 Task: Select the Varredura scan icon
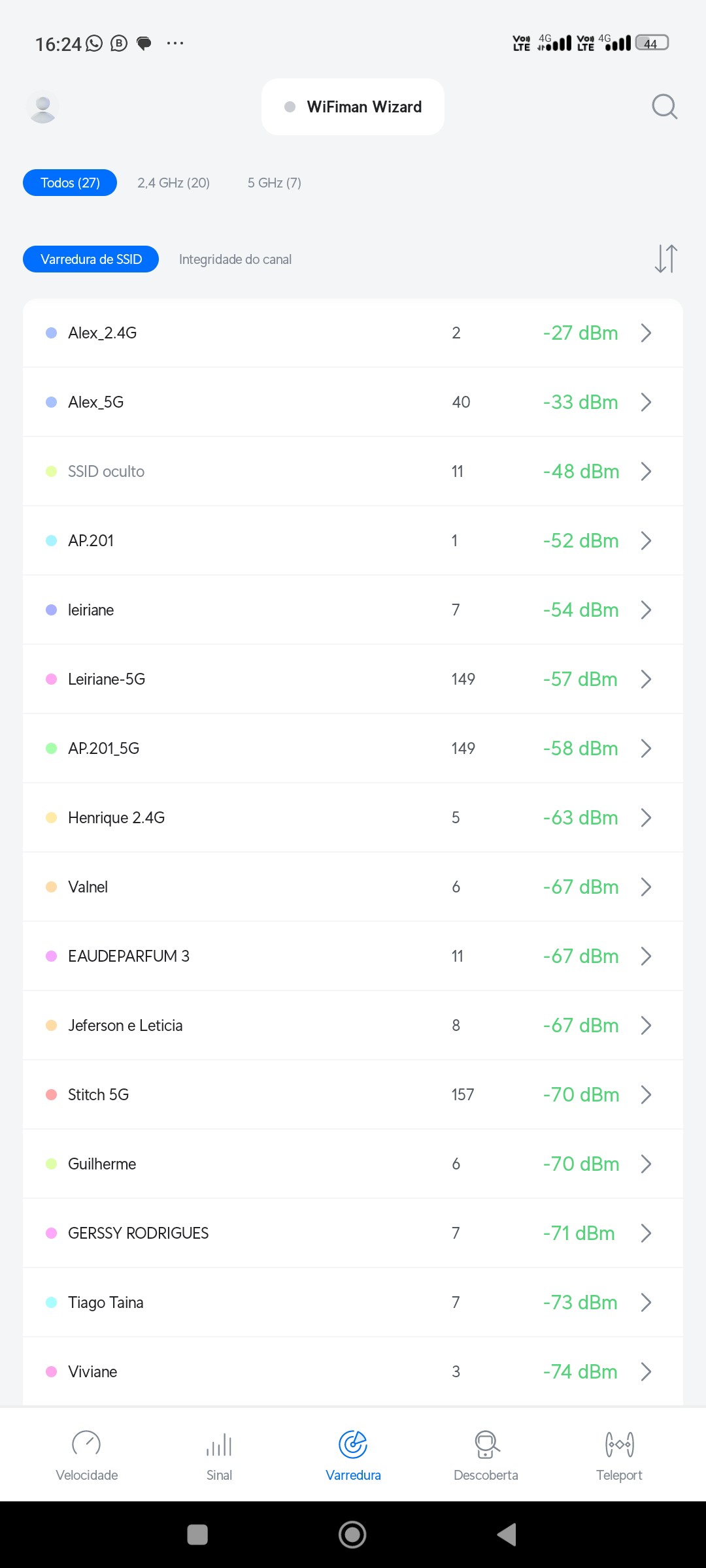(353, 1445)
